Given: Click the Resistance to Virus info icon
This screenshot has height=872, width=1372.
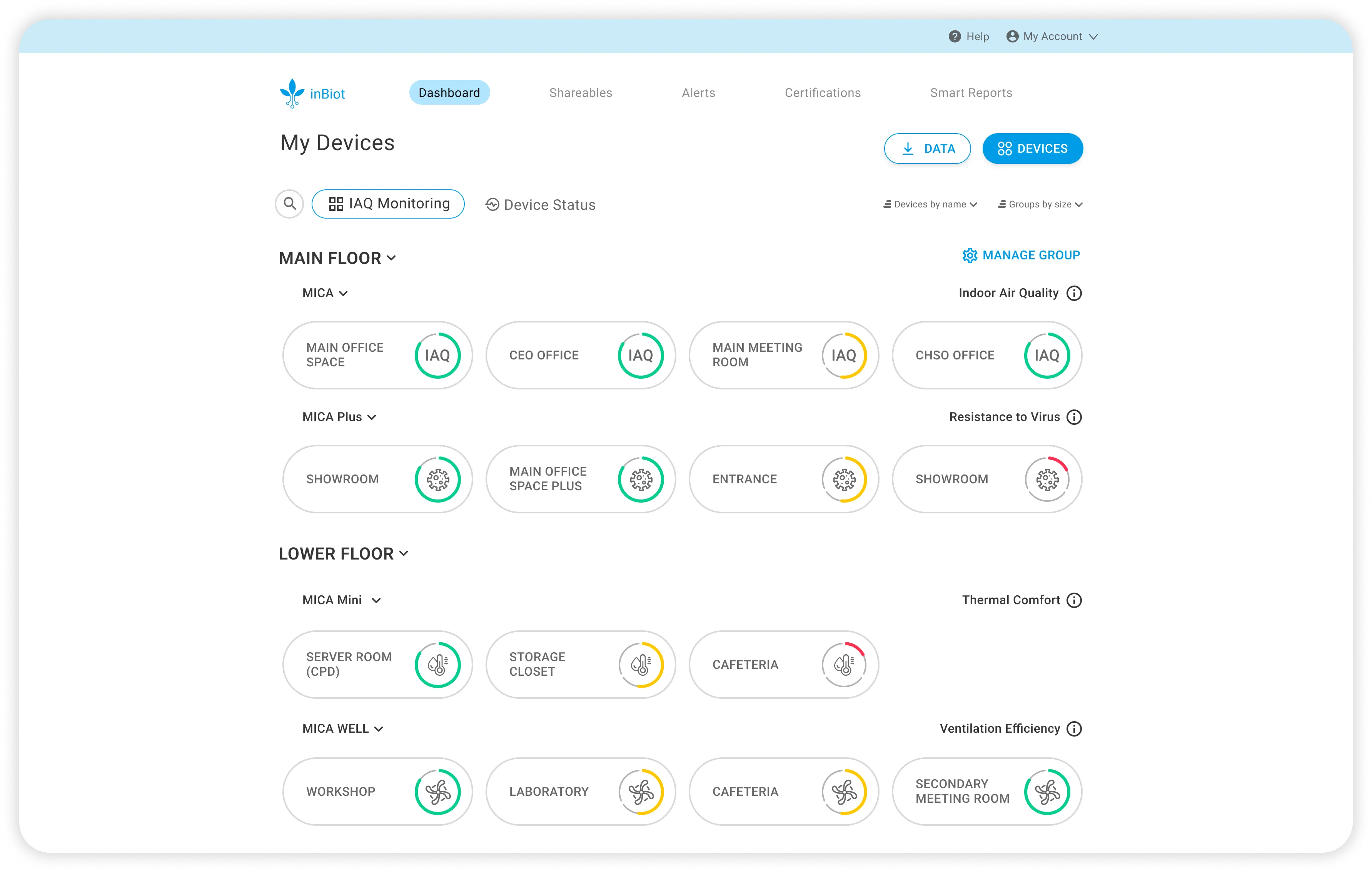Looking at the screenshot, I should 1074,417.
